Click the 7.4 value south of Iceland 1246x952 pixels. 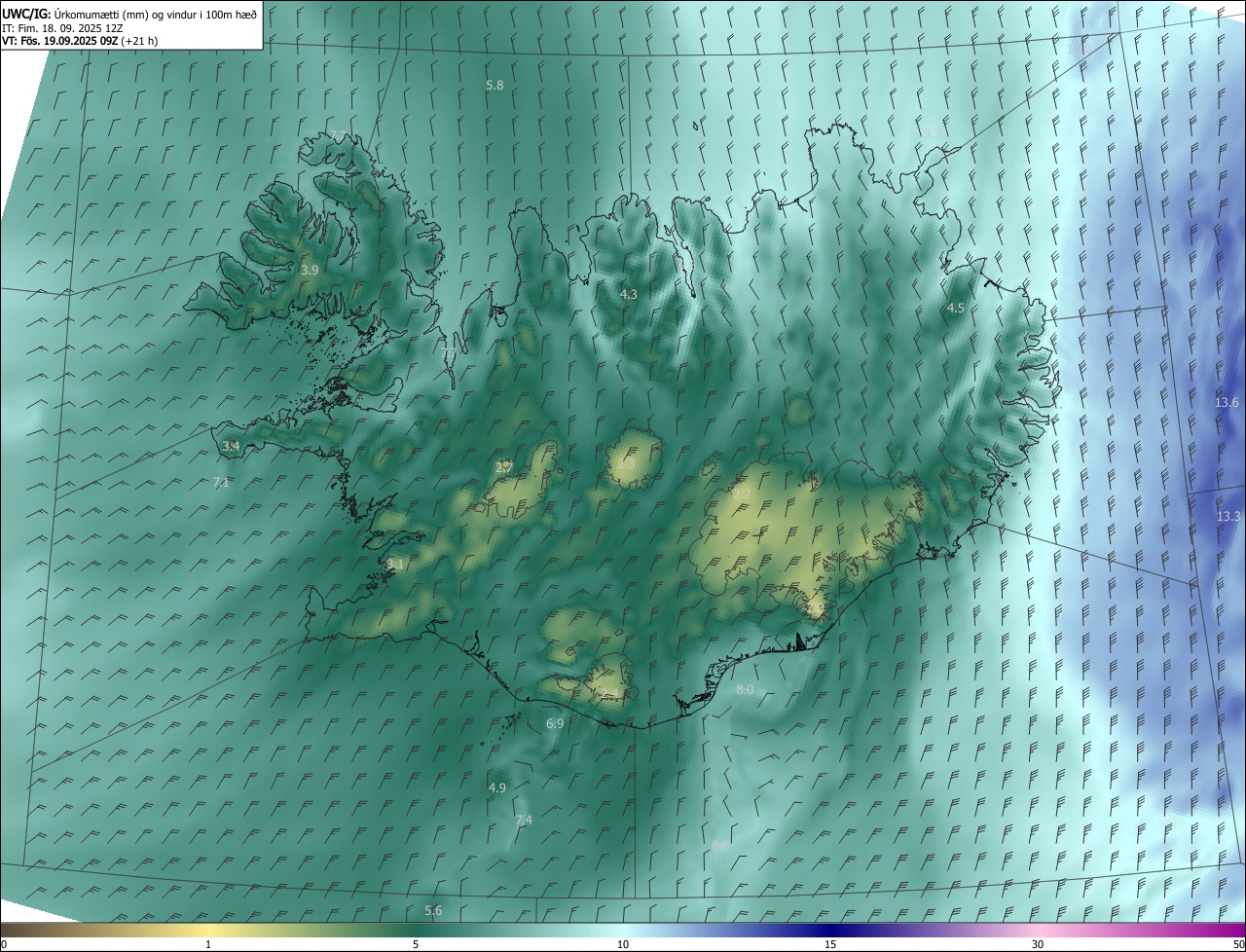tap(524, 821)
